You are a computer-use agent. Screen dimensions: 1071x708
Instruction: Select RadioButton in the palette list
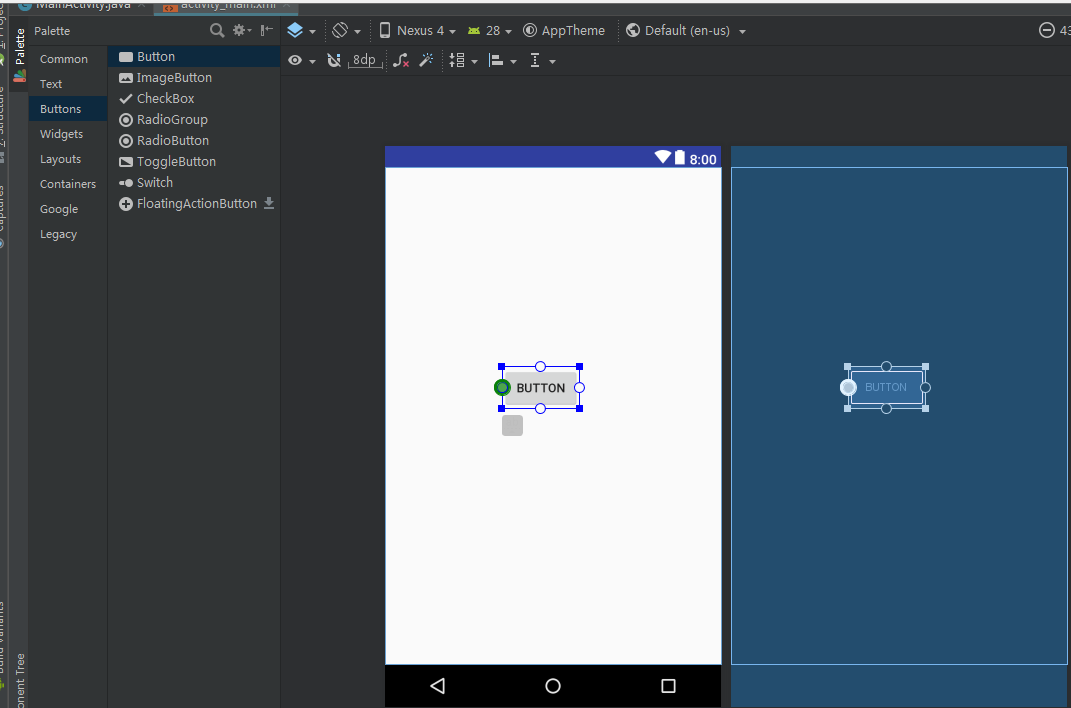[194, 141]
